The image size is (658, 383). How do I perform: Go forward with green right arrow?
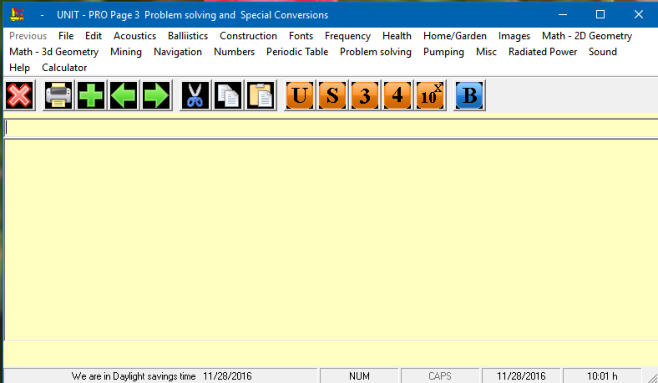(156, 95)
